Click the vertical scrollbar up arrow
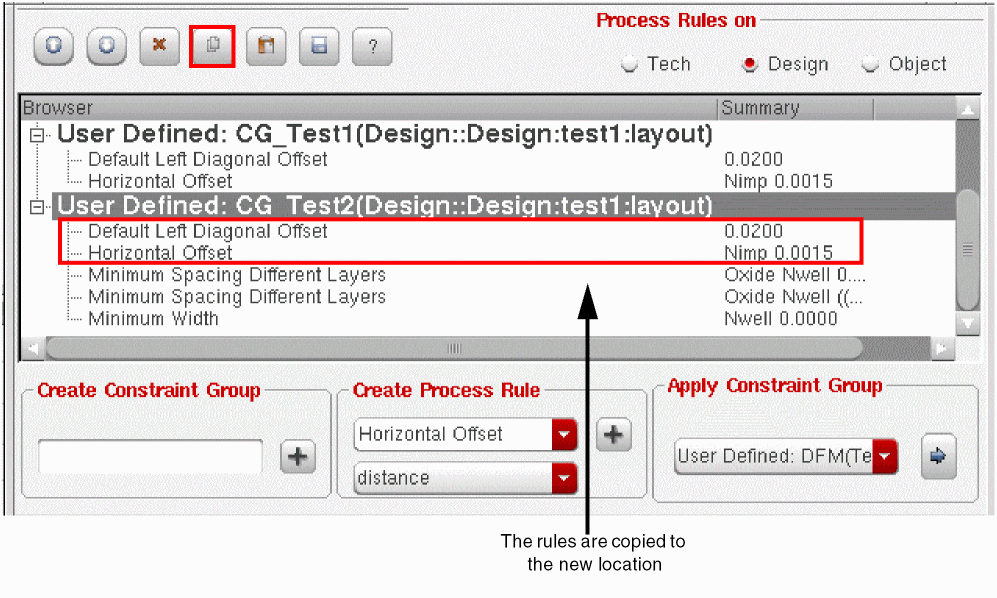997x598 pixels. 968,109
